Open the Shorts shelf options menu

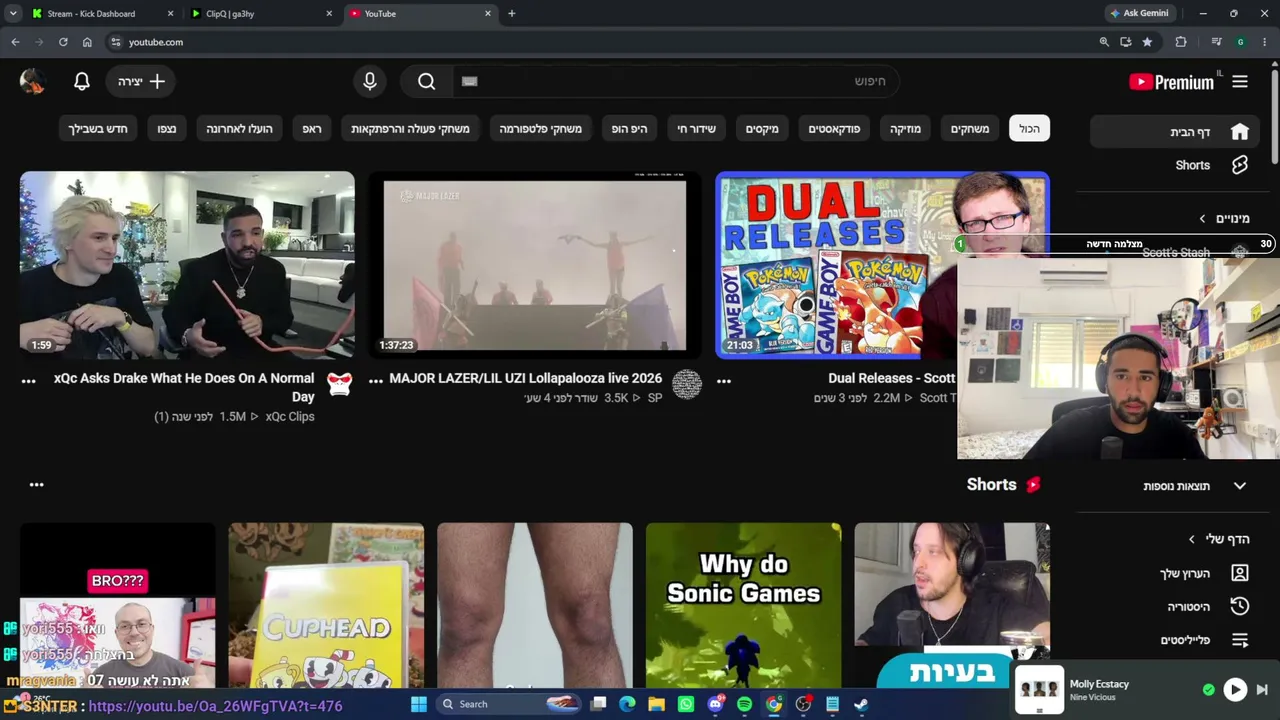[37, 485]
